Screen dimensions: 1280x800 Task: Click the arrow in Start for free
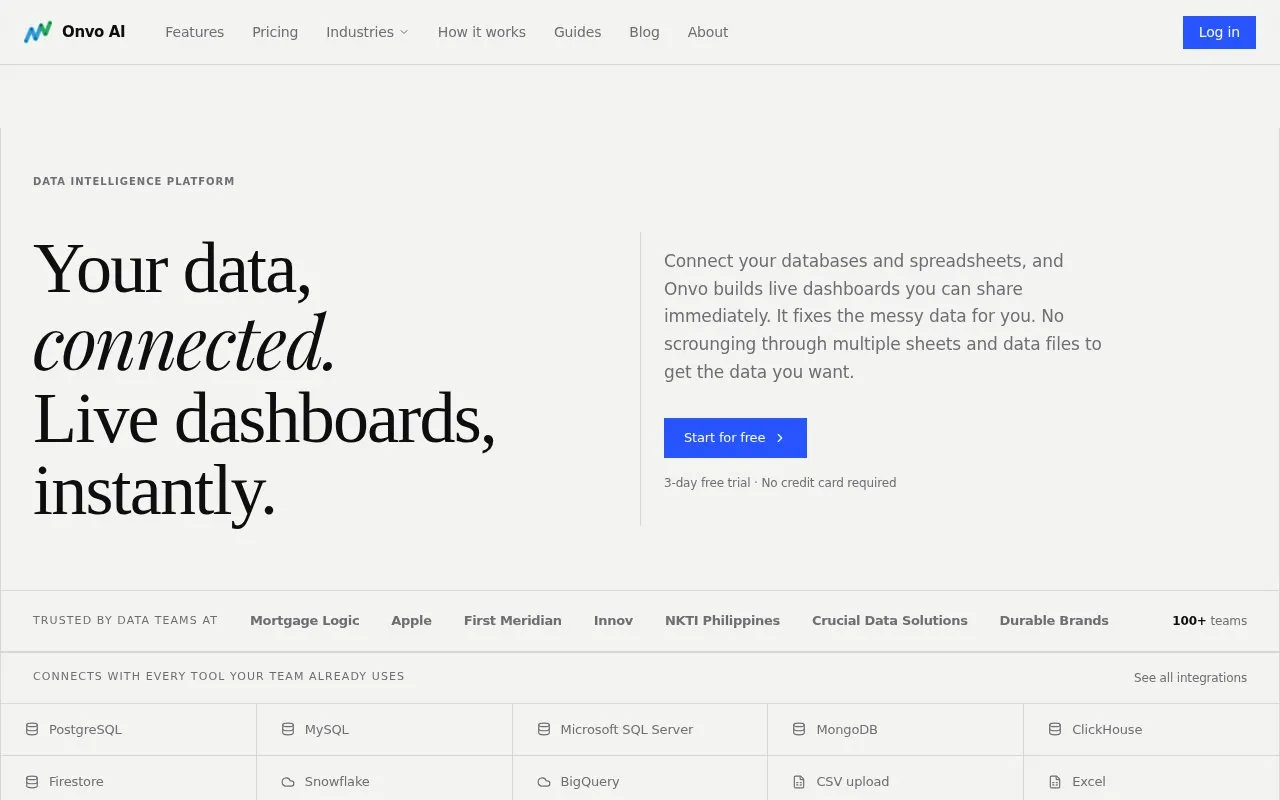point(780,438)
